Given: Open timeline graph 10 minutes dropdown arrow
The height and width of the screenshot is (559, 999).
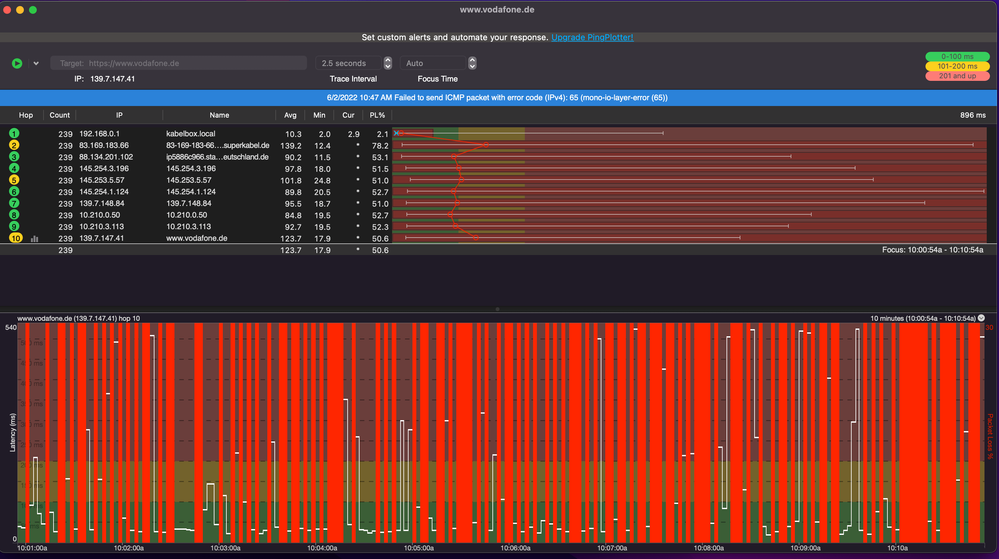Looking at the screenshot, I should coord(982,318).
